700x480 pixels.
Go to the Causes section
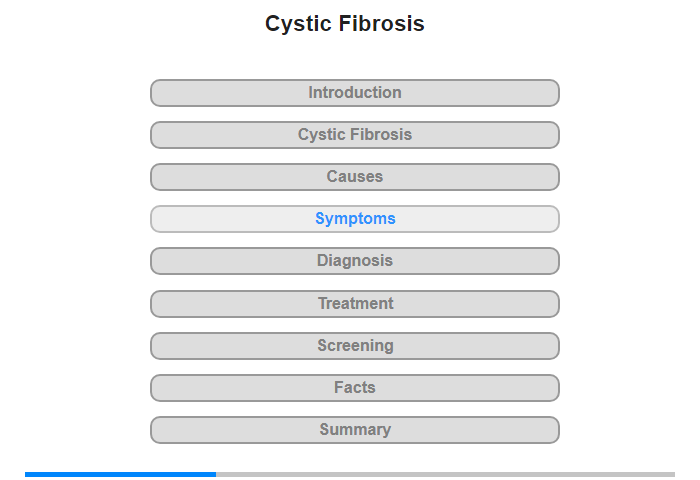[355, 177]
